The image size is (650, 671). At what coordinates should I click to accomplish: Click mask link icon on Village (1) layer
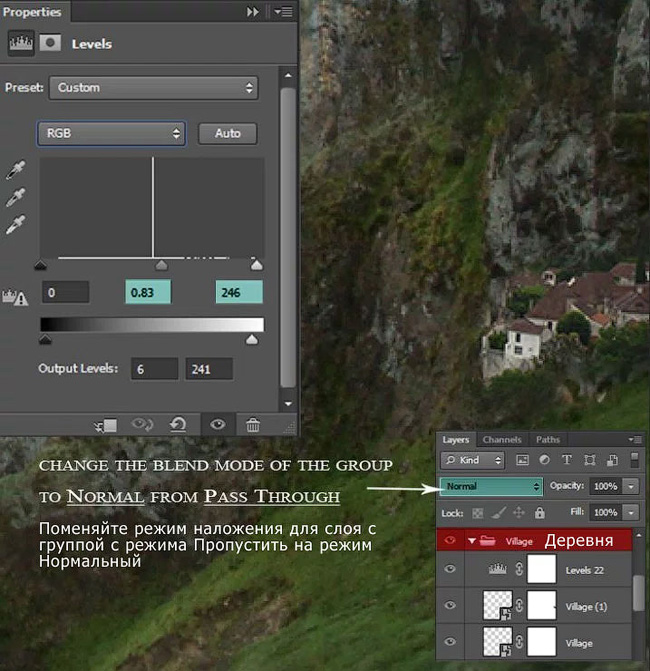[519, 606]
